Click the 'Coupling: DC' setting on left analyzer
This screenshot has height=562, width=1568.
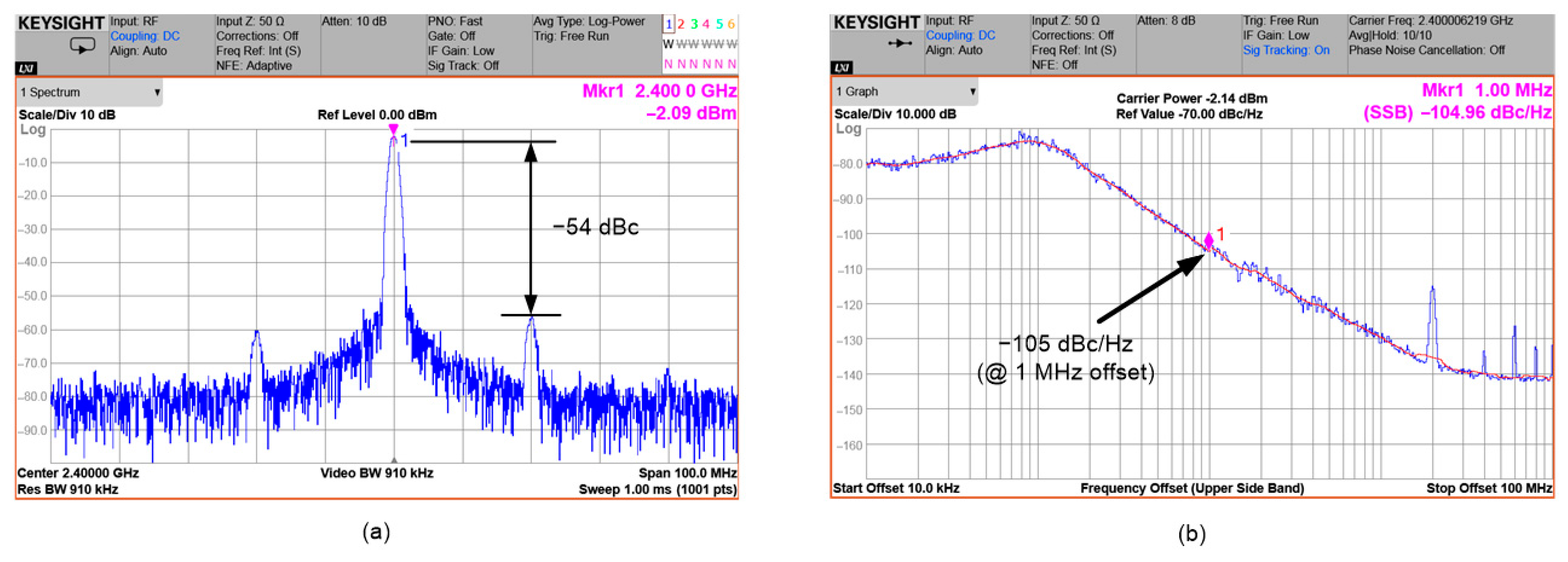[145, 37]
